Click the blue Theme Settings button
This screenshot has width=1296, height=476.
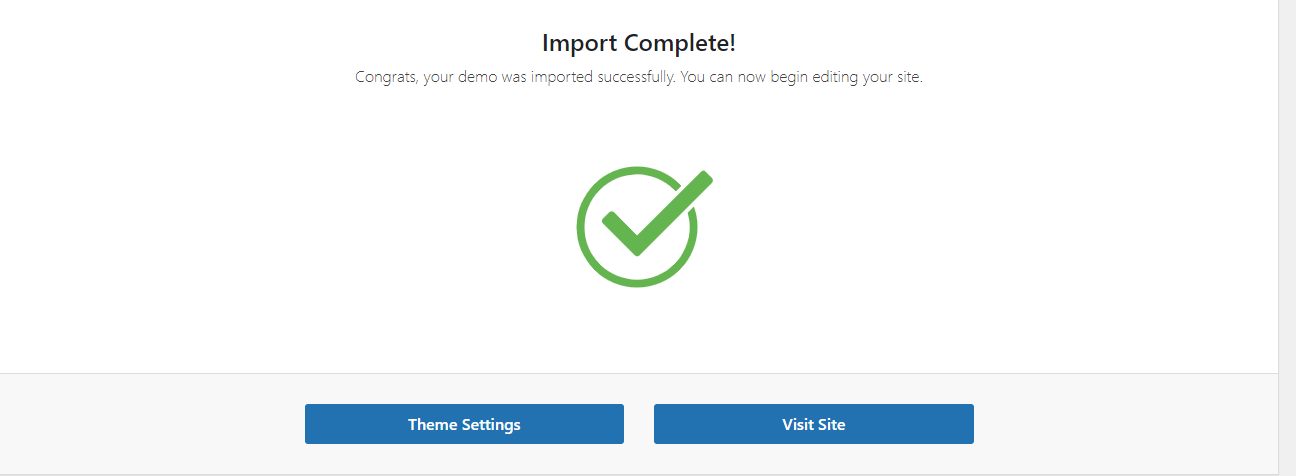[x=464, y=424]
